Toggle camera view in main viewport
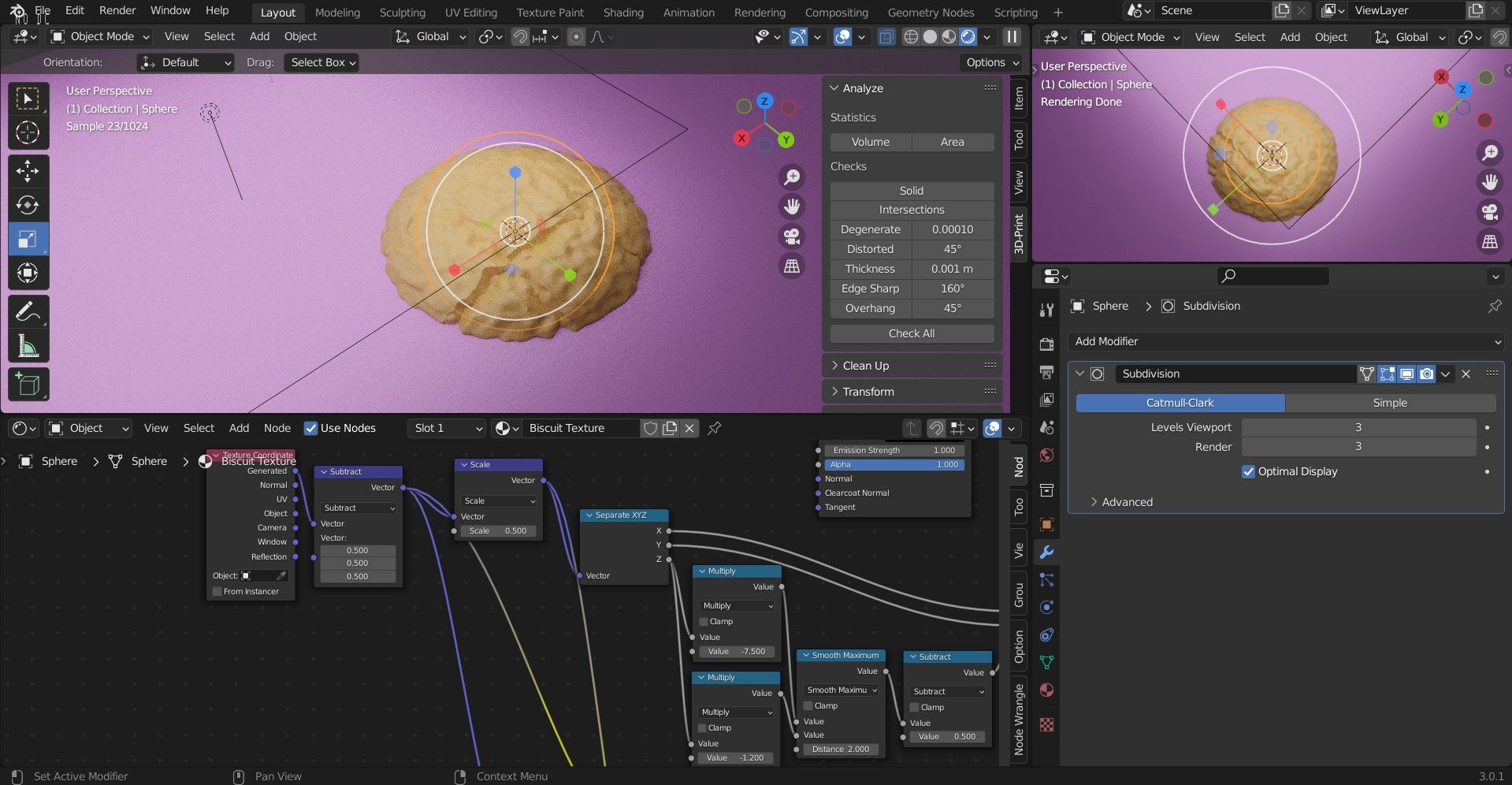Screen dimensions: 1512x785 tap(792, 236)
